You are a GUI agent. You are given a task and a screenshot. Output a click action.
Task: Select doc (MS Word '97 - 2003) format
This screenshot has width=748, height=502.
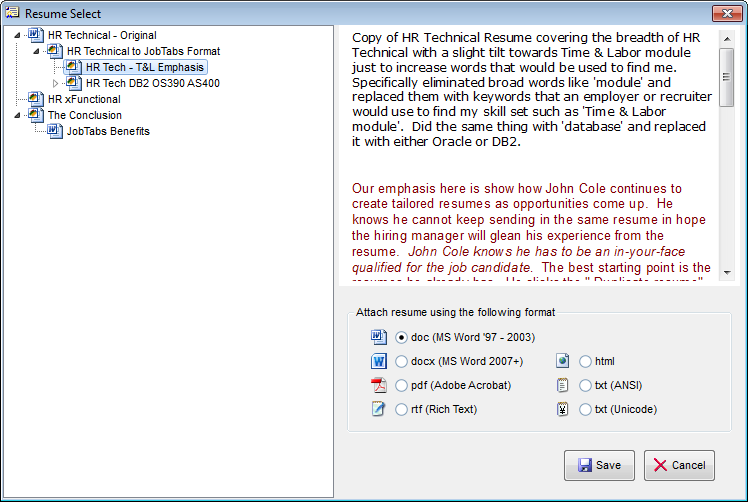pyautogui.click(x=401, y=338)
